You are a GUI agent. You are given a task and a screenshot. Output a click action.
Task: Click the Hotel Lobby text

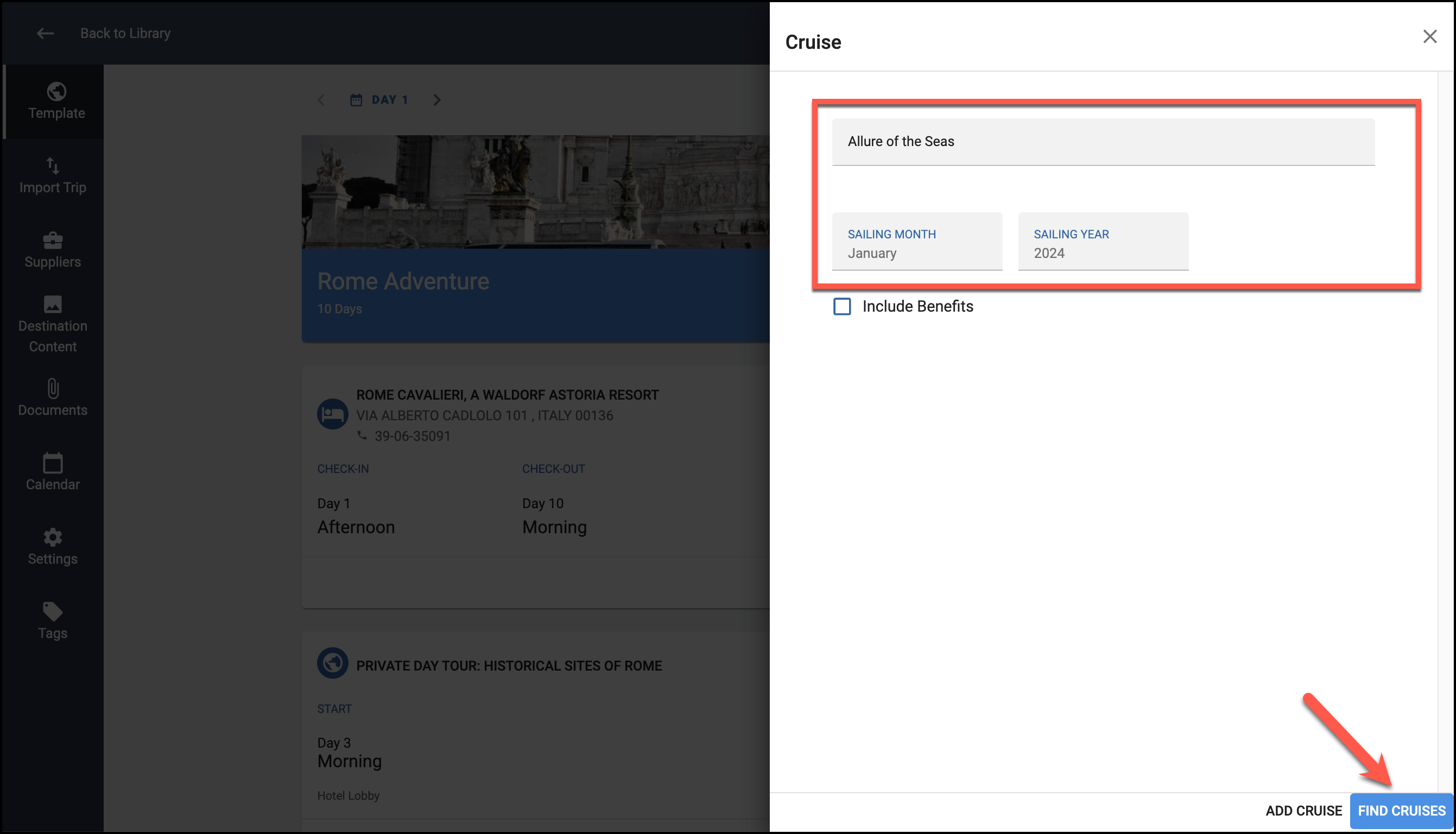point(348,795)
